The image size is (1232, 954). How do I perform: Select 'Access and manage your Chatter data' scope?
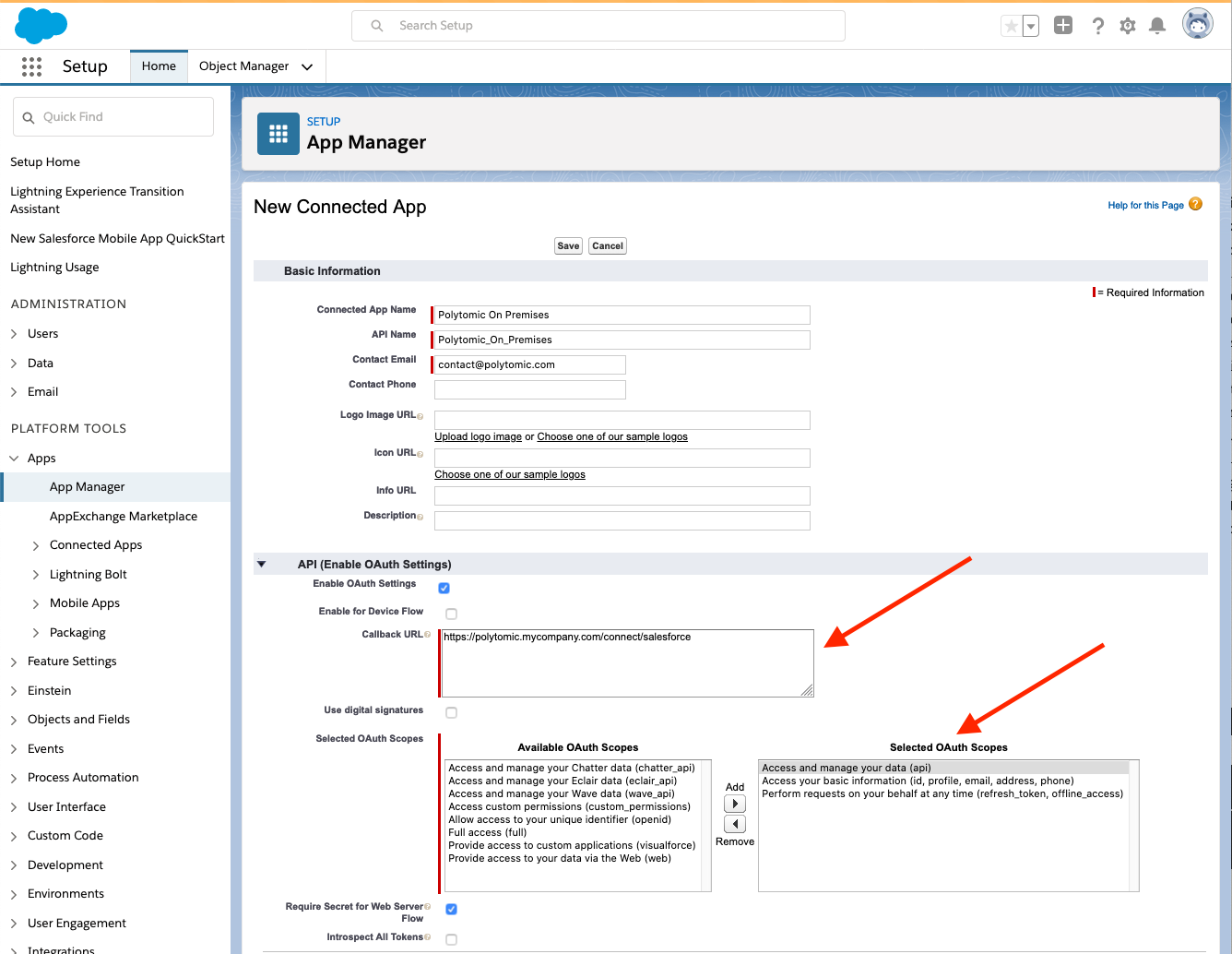(572, 768)
